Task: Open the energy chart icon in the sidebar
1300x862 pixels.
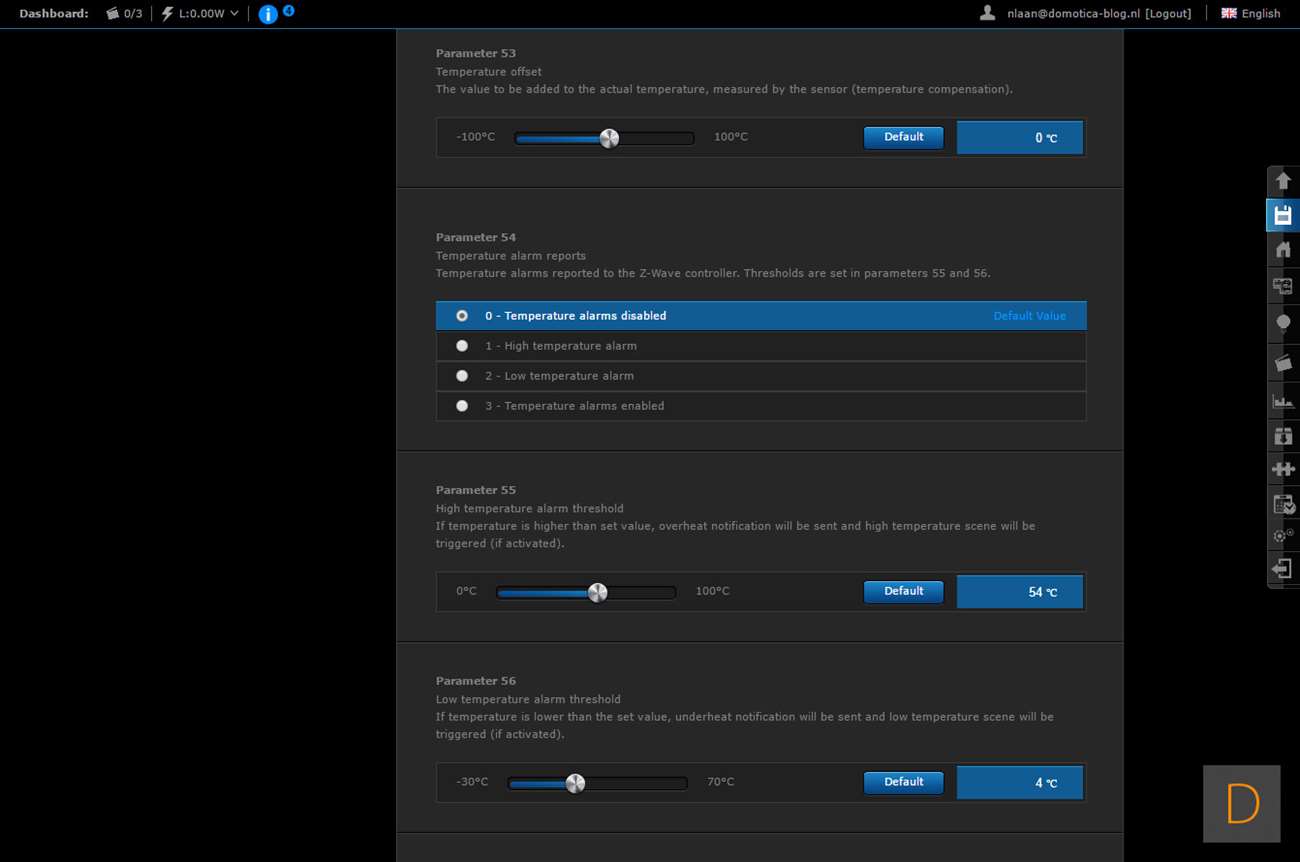Action: 1282,401
